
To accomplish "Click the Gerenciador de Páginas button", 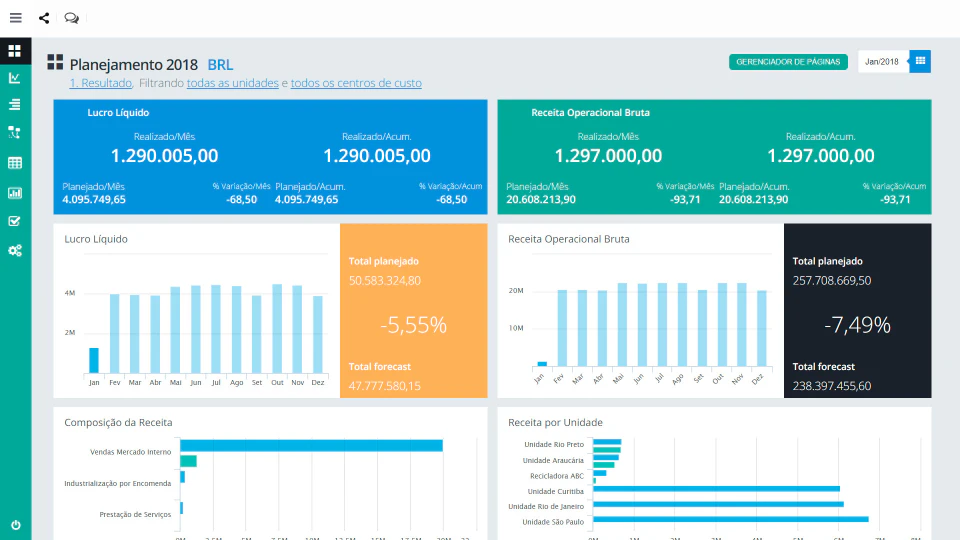I will pyautogui.click(x=788, y=62).
